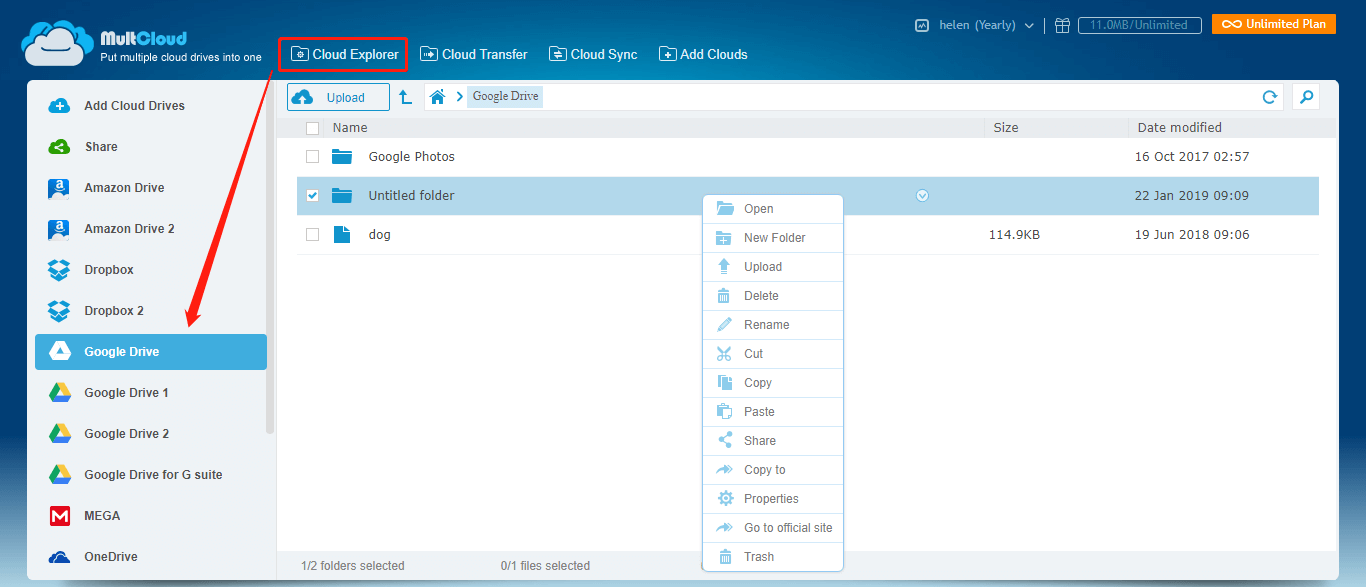
Task: Click the dog file icon
Action: pyautogui.click(x=342, y=235)
